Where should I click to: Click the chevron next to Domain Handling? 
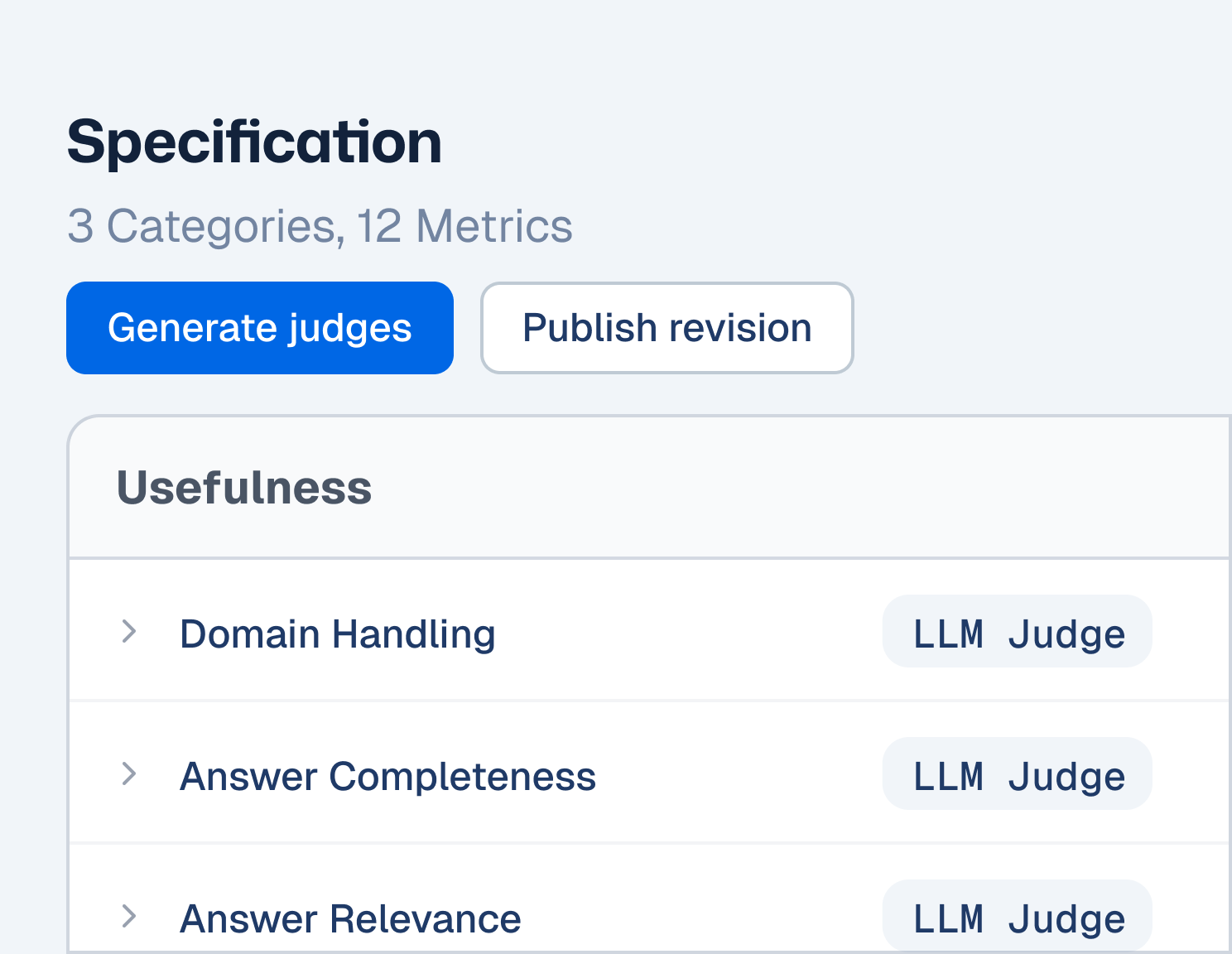coord(128,633)
